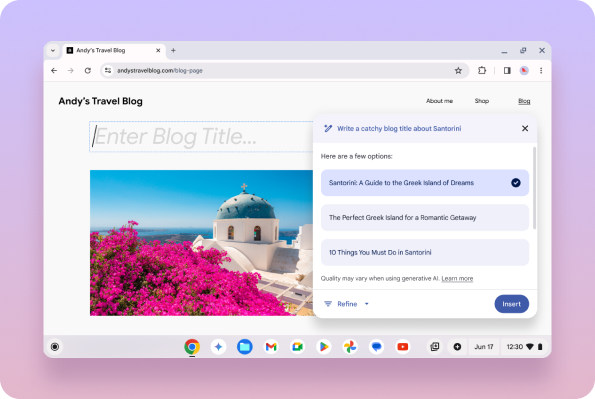This screenshot has width=595, height=399.
Task: Open a new tab with plus button
Action: click(173, 50)
